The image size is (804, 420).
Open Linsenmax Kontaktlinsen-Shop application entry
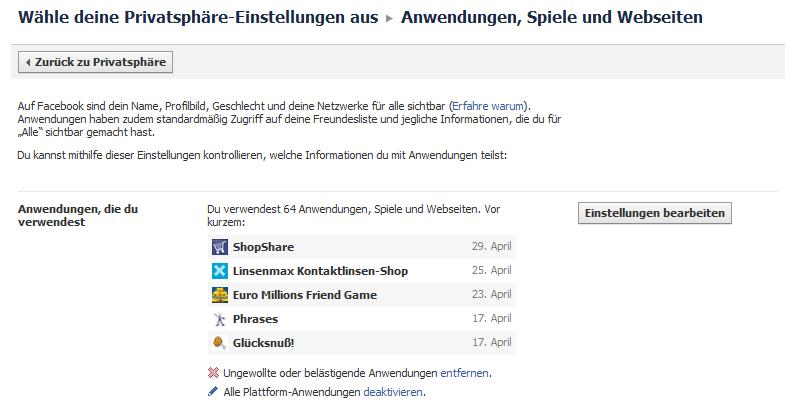pos(321,271)
